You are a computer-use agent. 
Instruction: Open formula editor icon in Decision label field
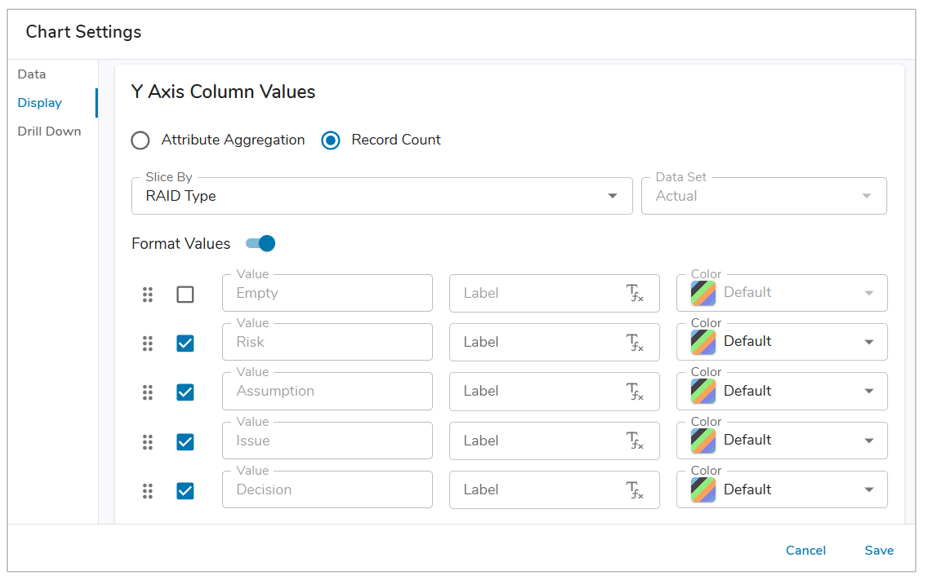tap(634, 490)
